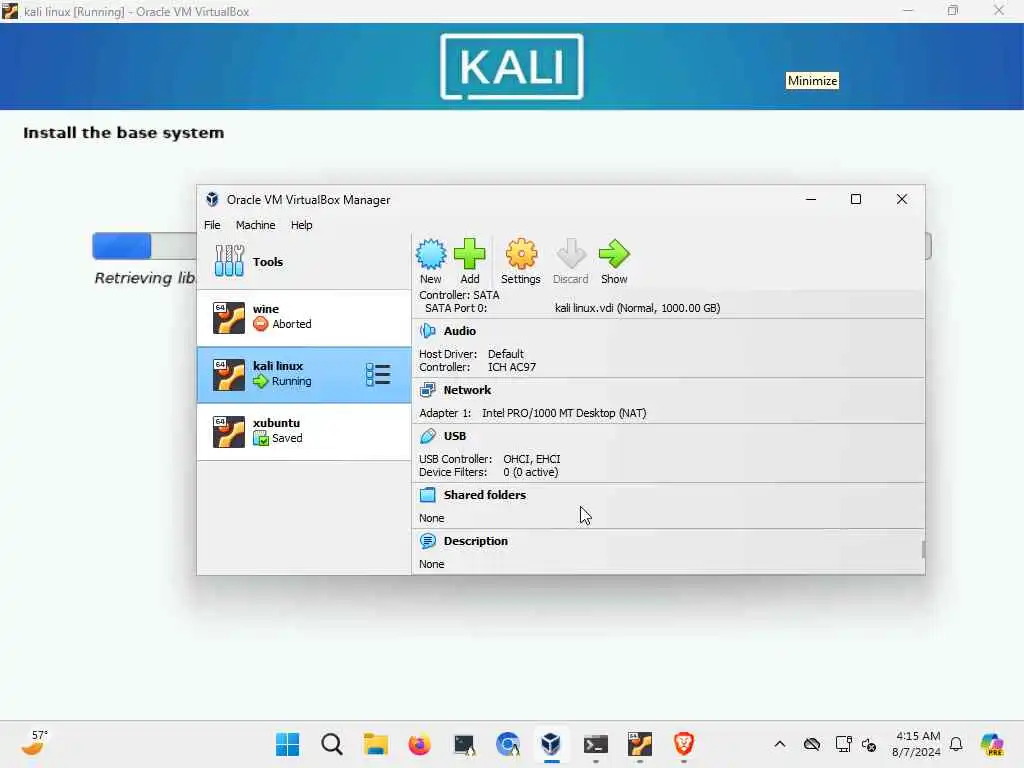This screenshot has height=768, width=1024.
Task: Open File Explorer from taskbar
Action: [376, 744]
